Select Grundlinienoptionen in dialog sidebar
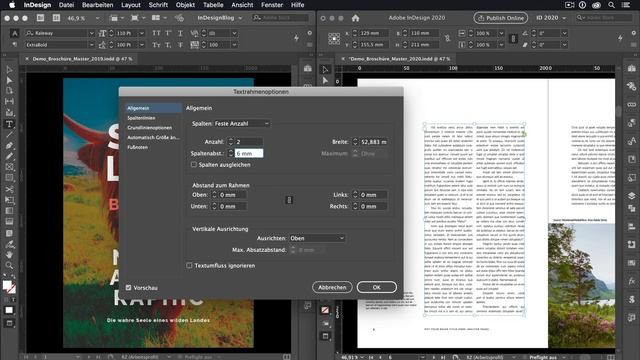The image size is (640, 360). point(149,128)
